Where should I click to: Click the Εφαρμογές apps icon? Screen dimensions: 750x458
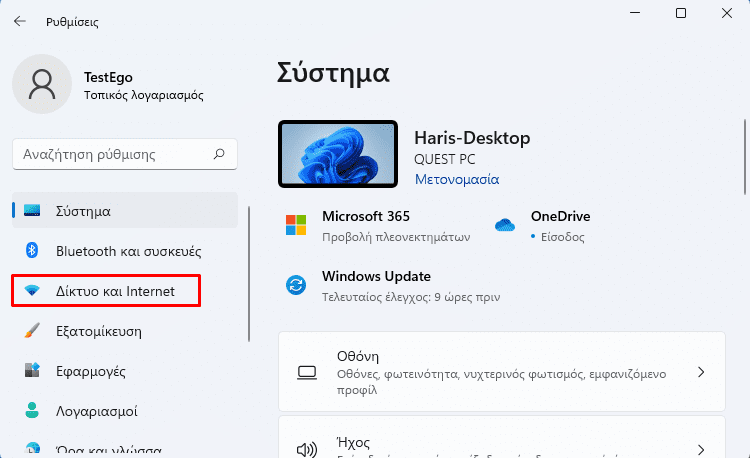pyautogui.click(x=32, y=370)
